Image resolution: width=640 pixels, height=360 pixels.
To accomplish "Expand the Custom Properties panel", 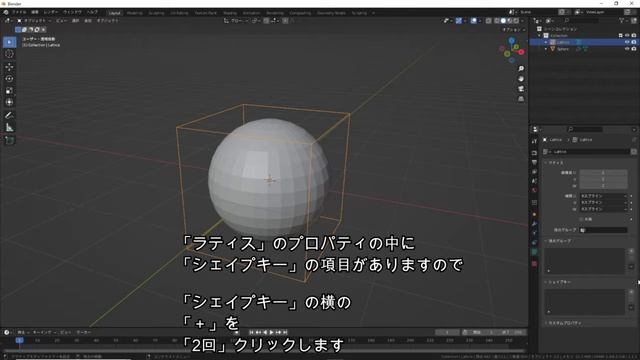I will click(x=564, y=323).
